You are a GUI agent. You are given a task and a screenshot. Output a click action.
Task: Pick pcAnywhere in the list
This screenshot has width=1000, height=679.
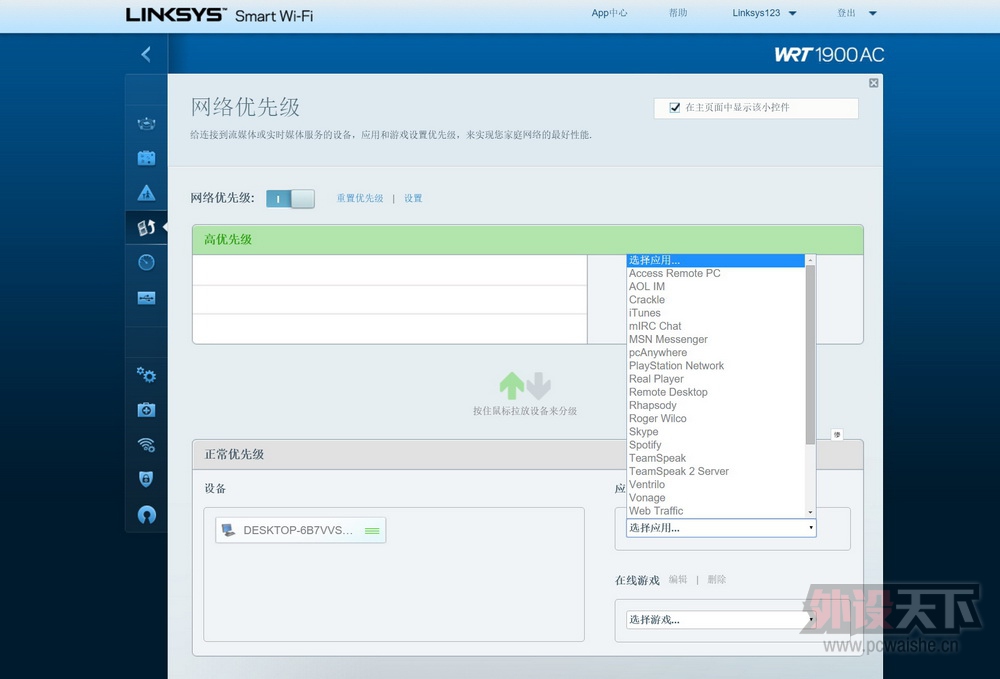click(716, 353)
